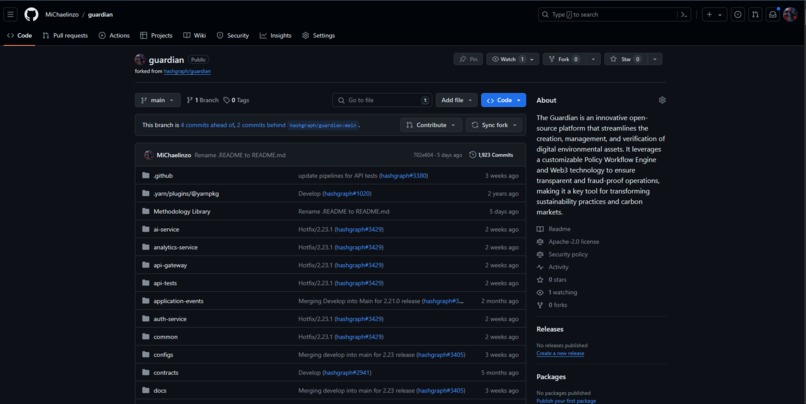
Task: Open the 1,923 Commits history link
Action: pyautogui.click(x=491, y=155)
